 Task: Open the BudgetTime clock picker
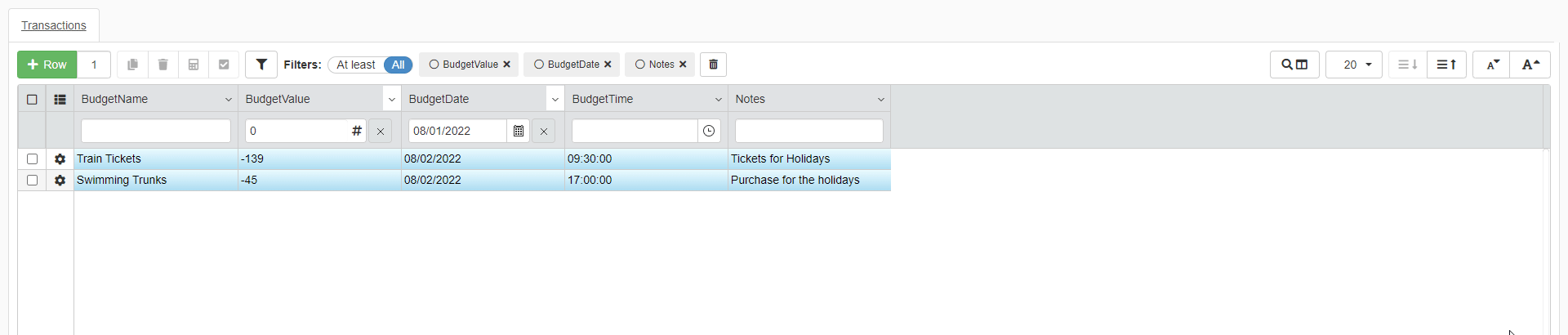click(709, 131)
